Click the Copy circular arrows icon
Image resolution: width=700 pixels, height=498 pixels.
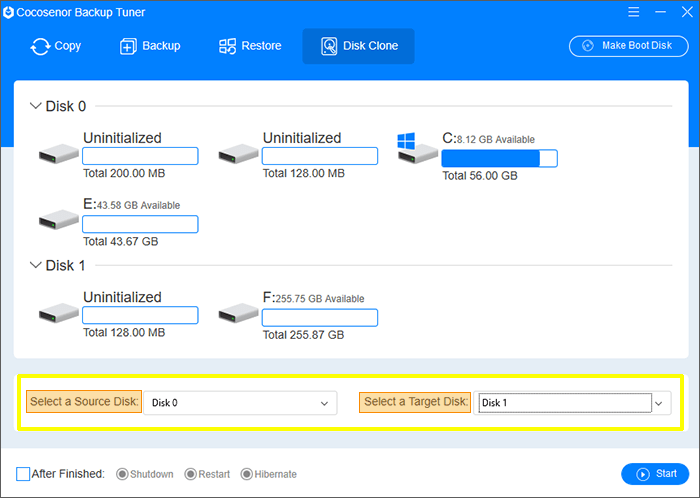(x=40, y=46)
